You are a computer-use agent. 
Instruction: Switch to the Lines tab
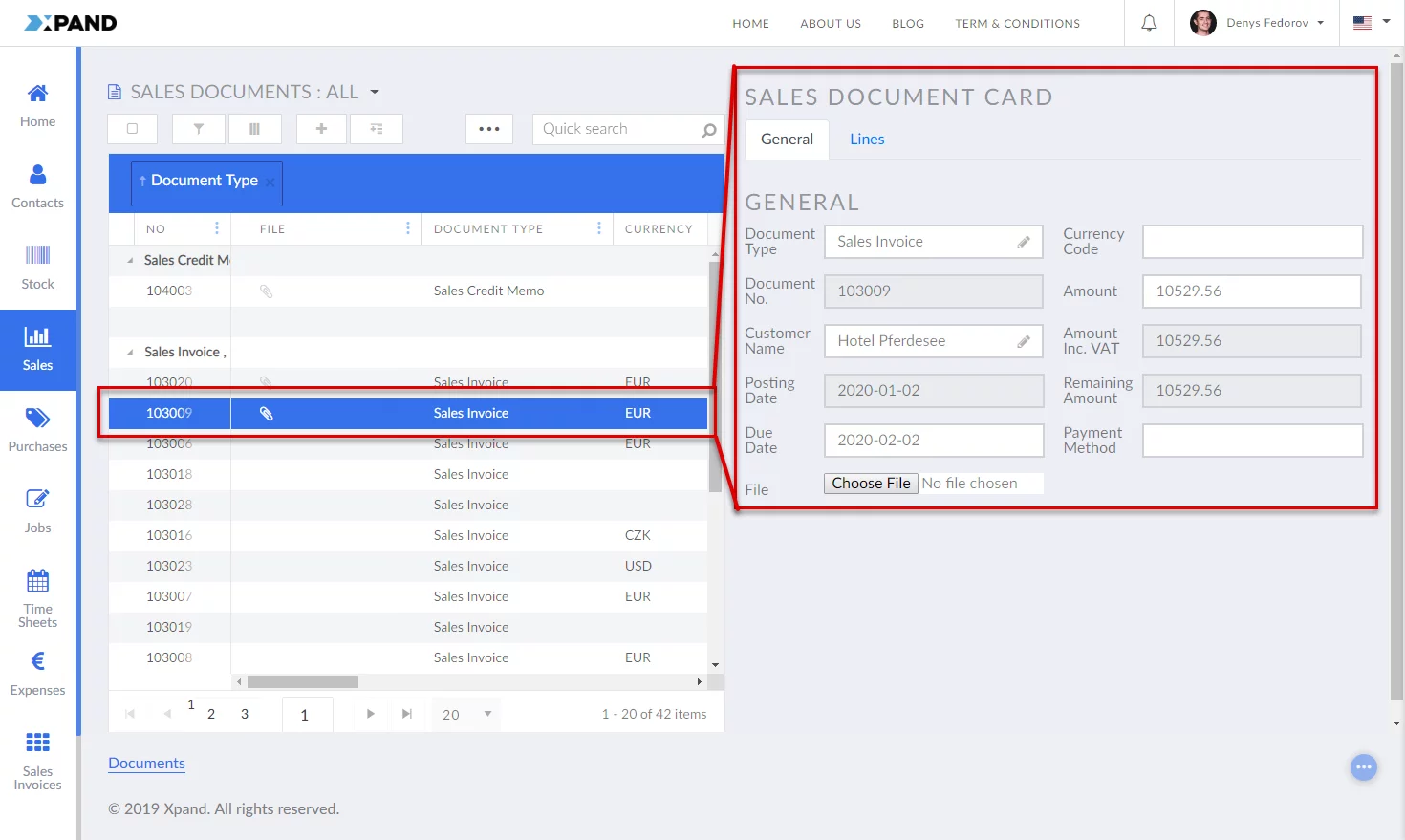pos(867,140)
